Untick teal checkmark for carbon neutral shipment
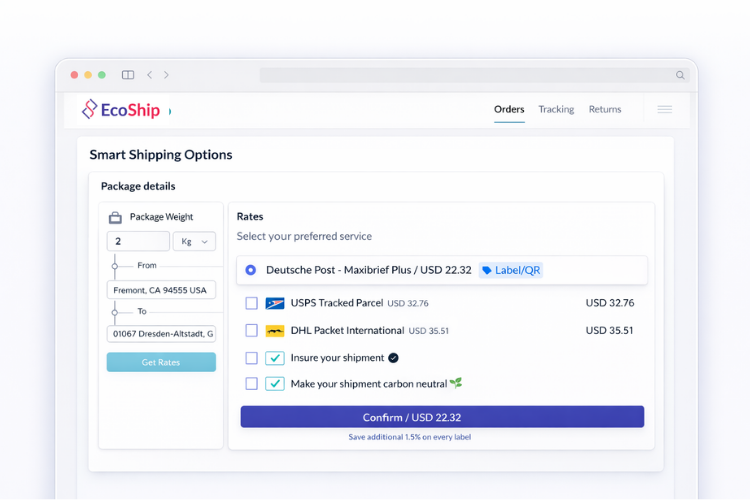This screenshot has height=500, width=750. pos(275,384)
